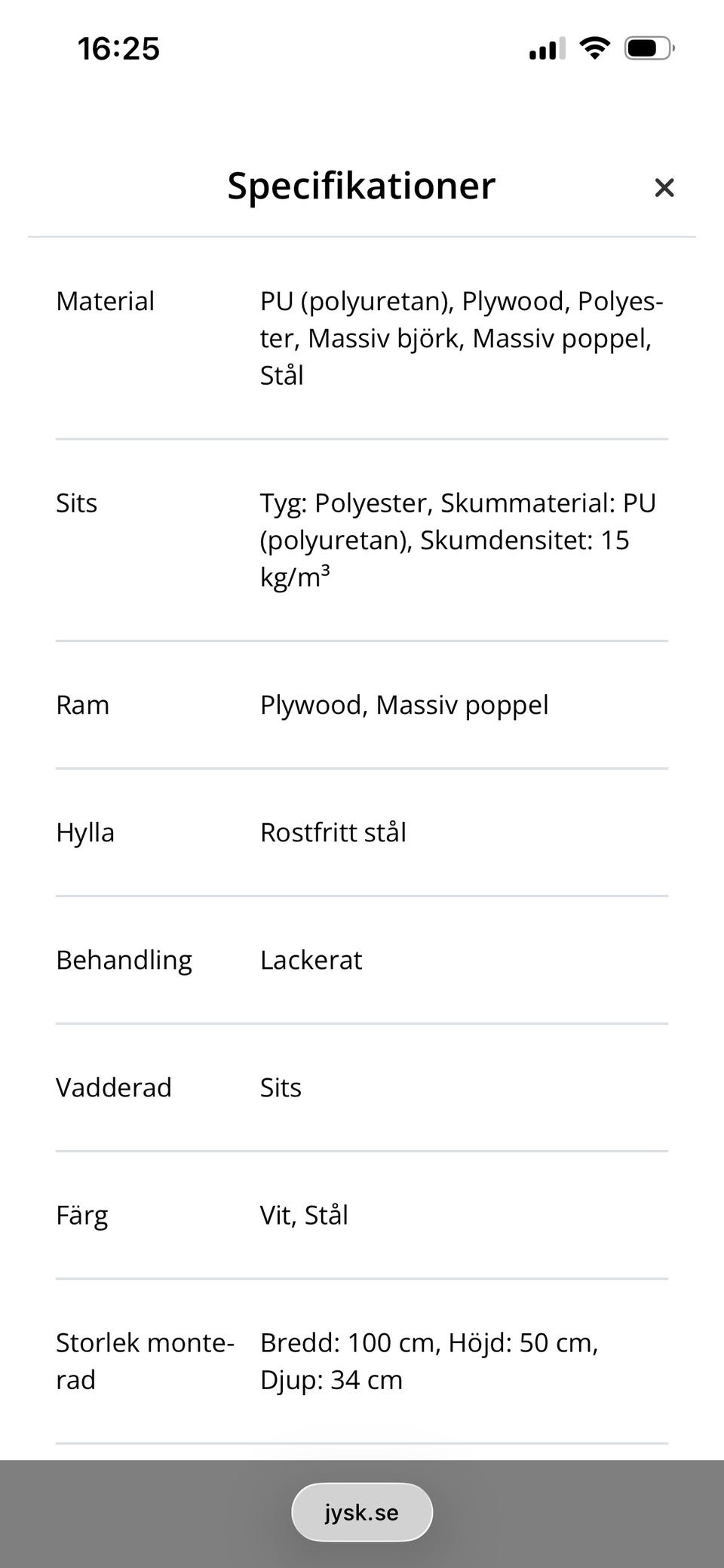Tap the 16:25 clock in status bar
This screenshot has height=1568, width=724.
tap(118, 49)
